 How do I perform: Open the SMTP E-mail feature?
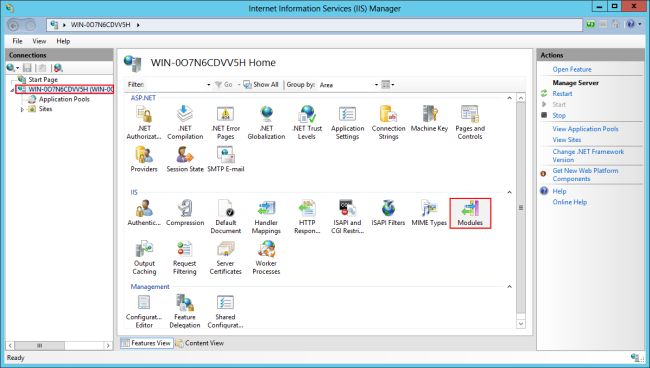click(226, 160)
